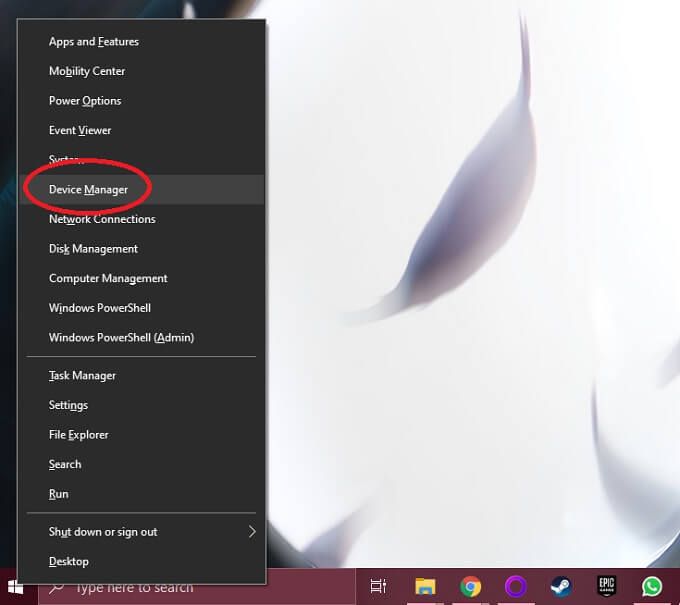Launch Computer Management

point(141,278)
